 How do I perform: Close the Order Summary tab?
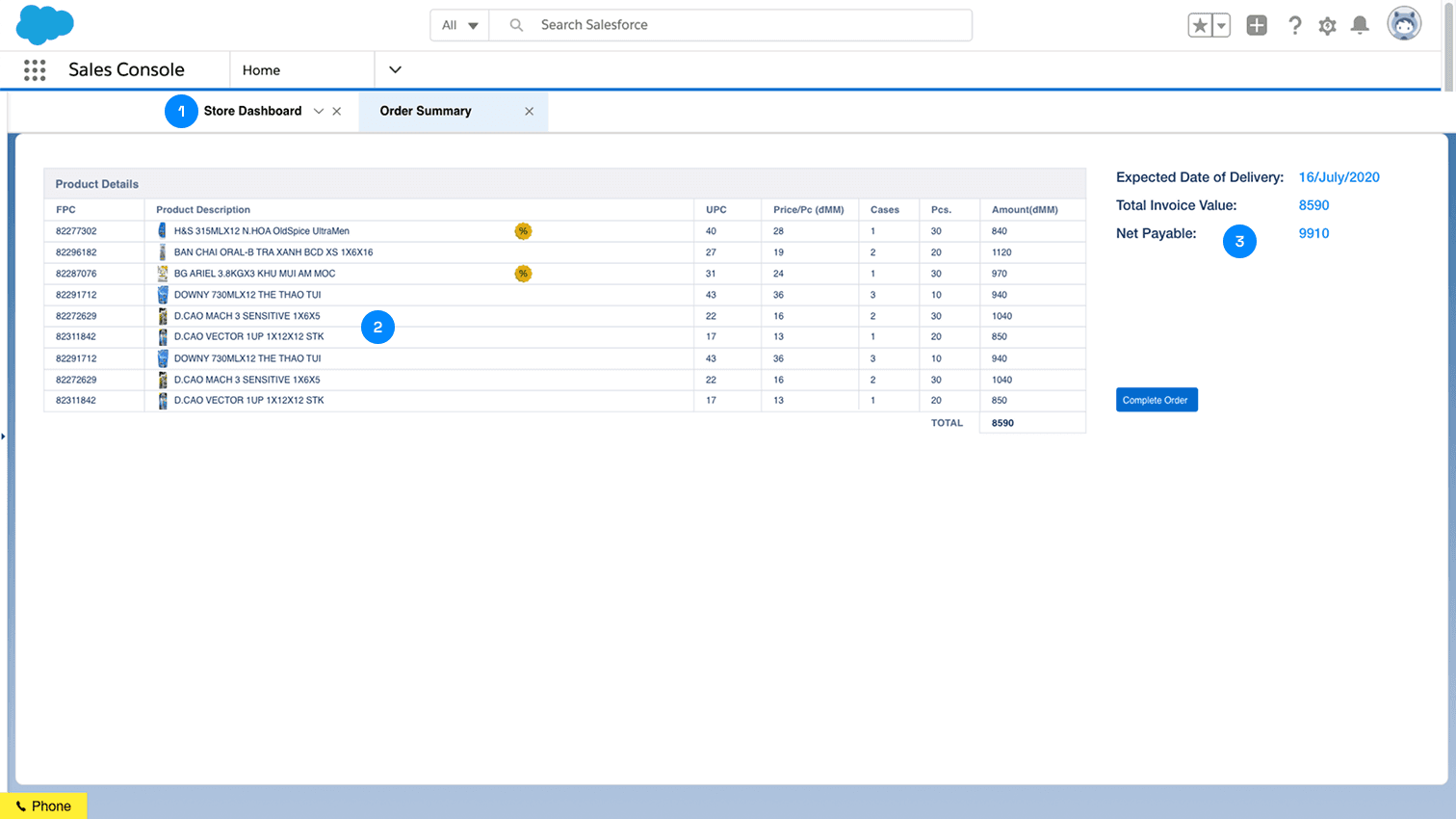click(529, 111)
